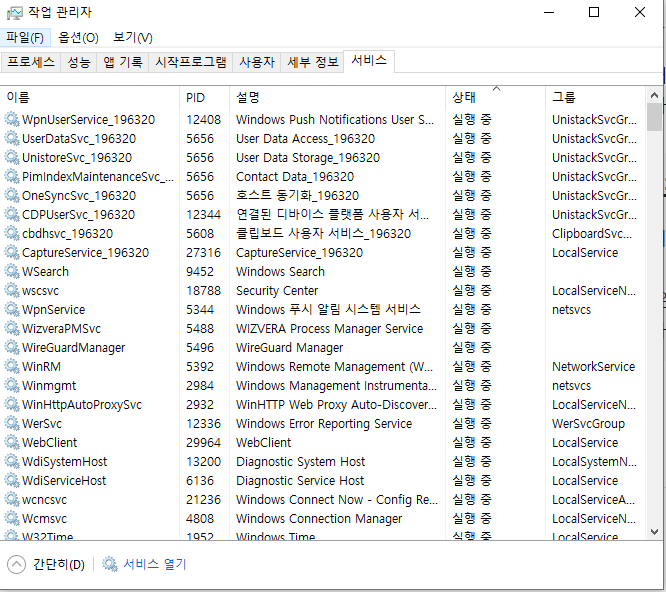
Task: Click gear icon beside WpnService
Action: click(x=12, y=310)
